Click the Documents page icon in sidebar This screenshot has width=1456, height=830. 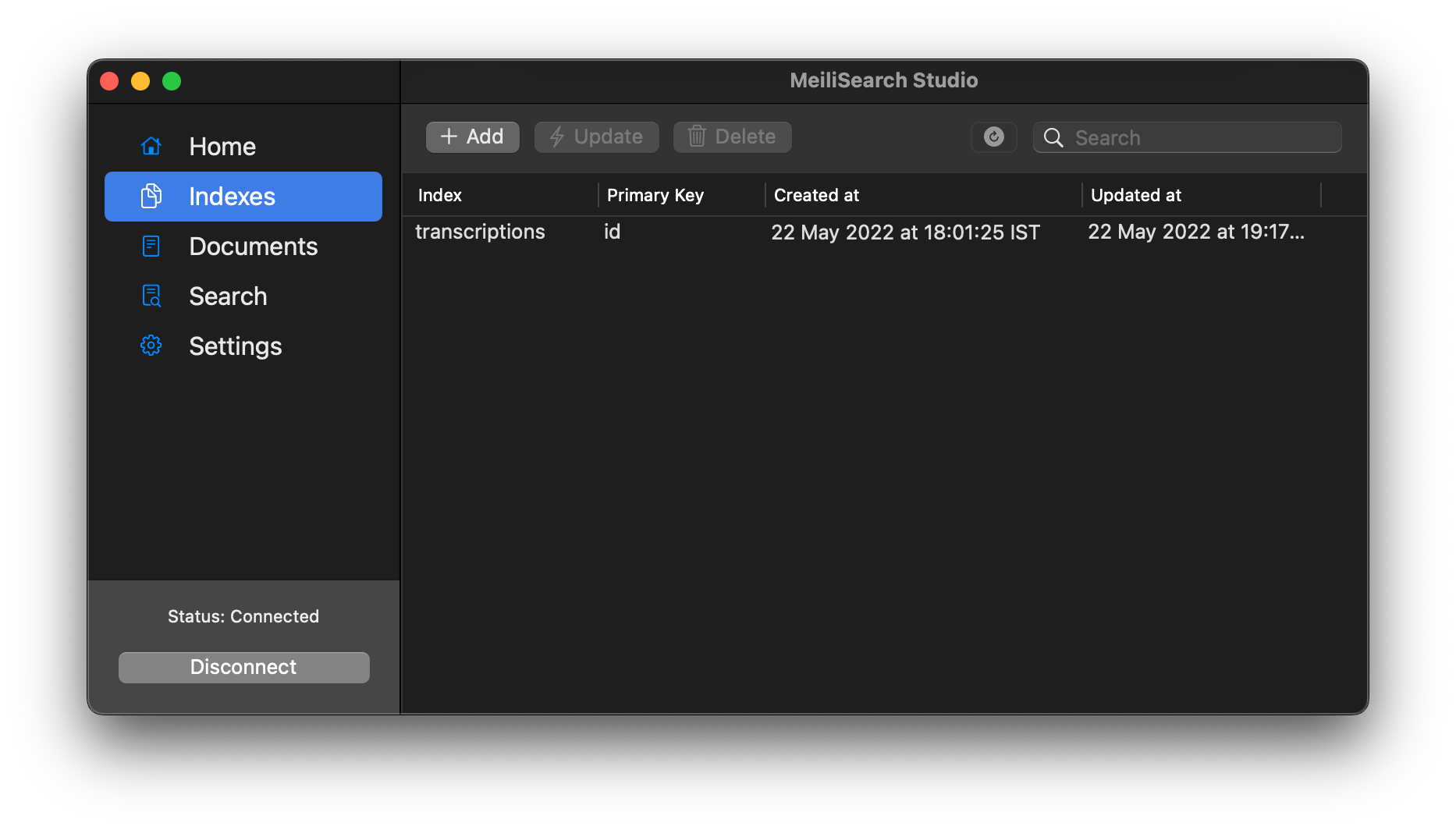[151, 246]
